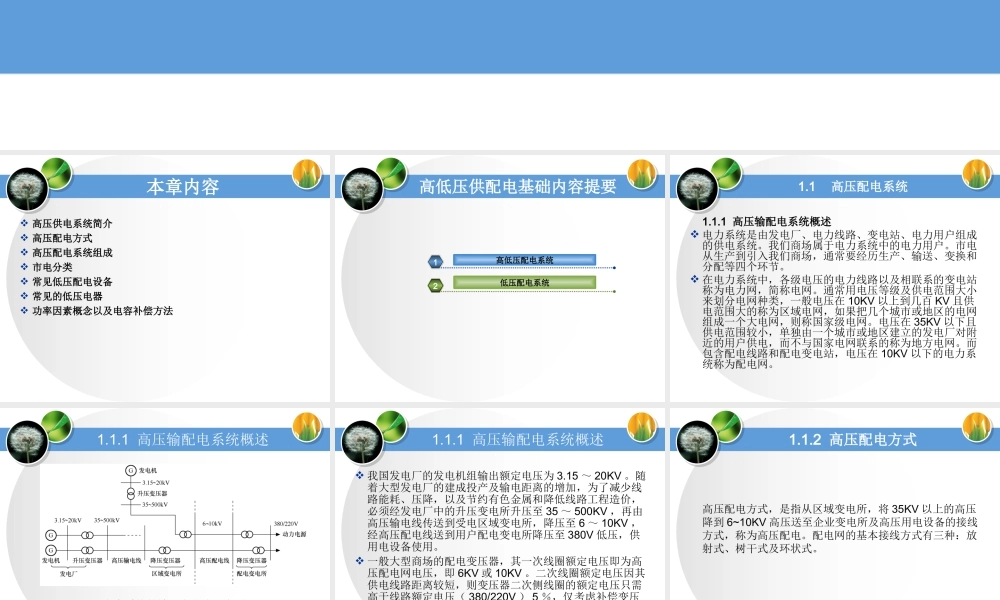
Task: Select the numbered arrow icon 1 beside 高低压配电系统
Action: pyautogui.click(x=434, y=260)
